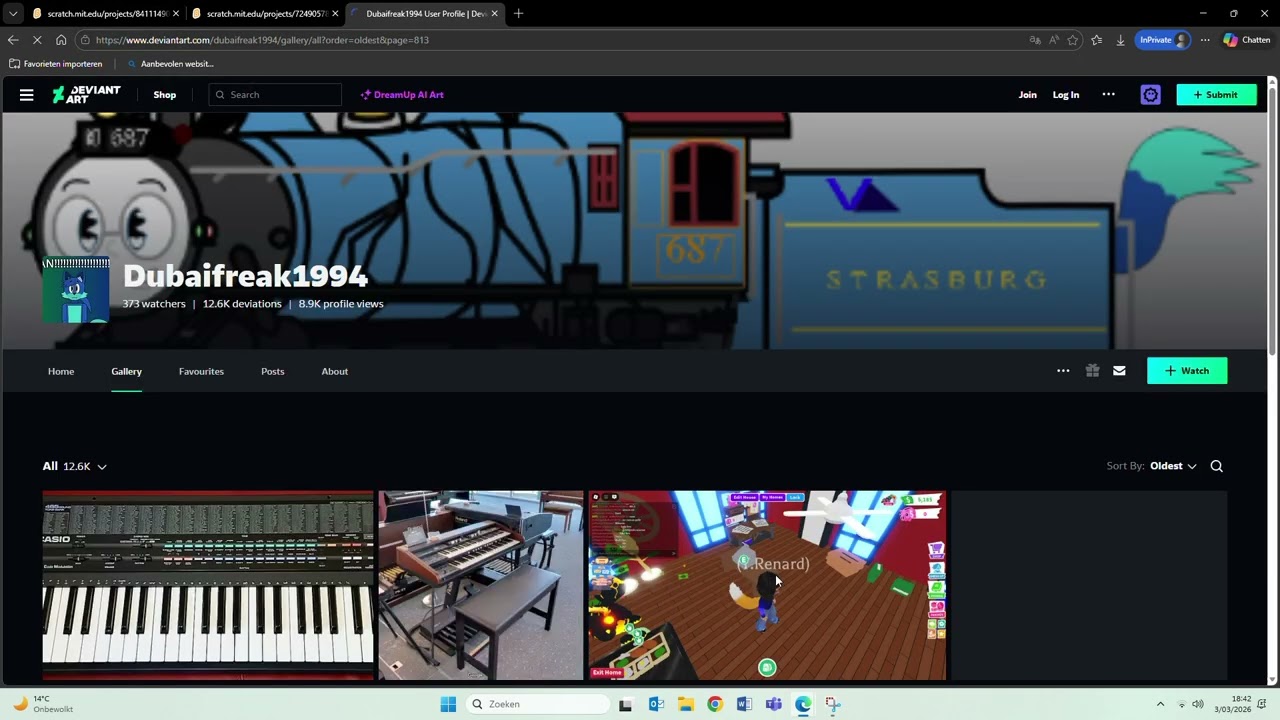Open Dubaifreak1994 profile avatar

click(x=76, y=290)
